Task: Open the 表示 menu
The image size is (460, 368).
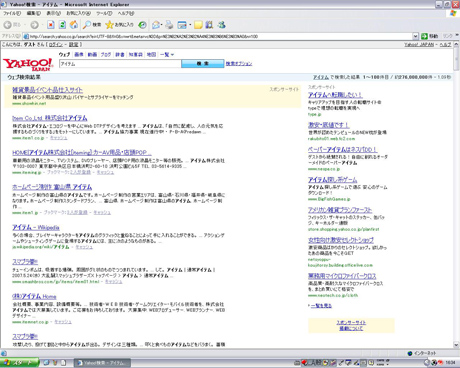Action: pos(53,13)
